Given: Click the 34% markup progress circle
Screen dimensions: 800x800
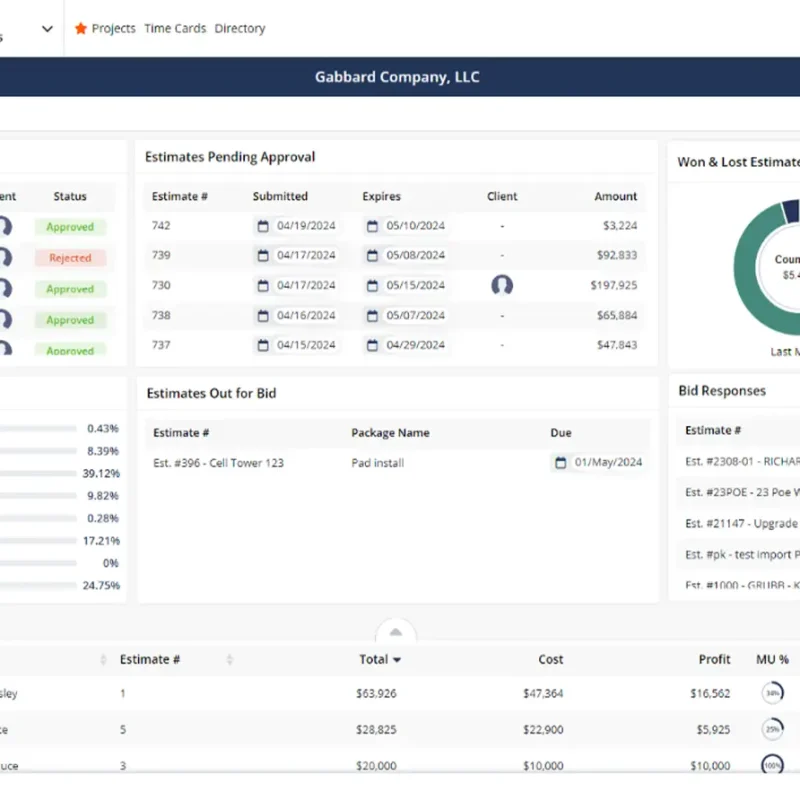Looking at the screenshot, I should click(772, 693).
